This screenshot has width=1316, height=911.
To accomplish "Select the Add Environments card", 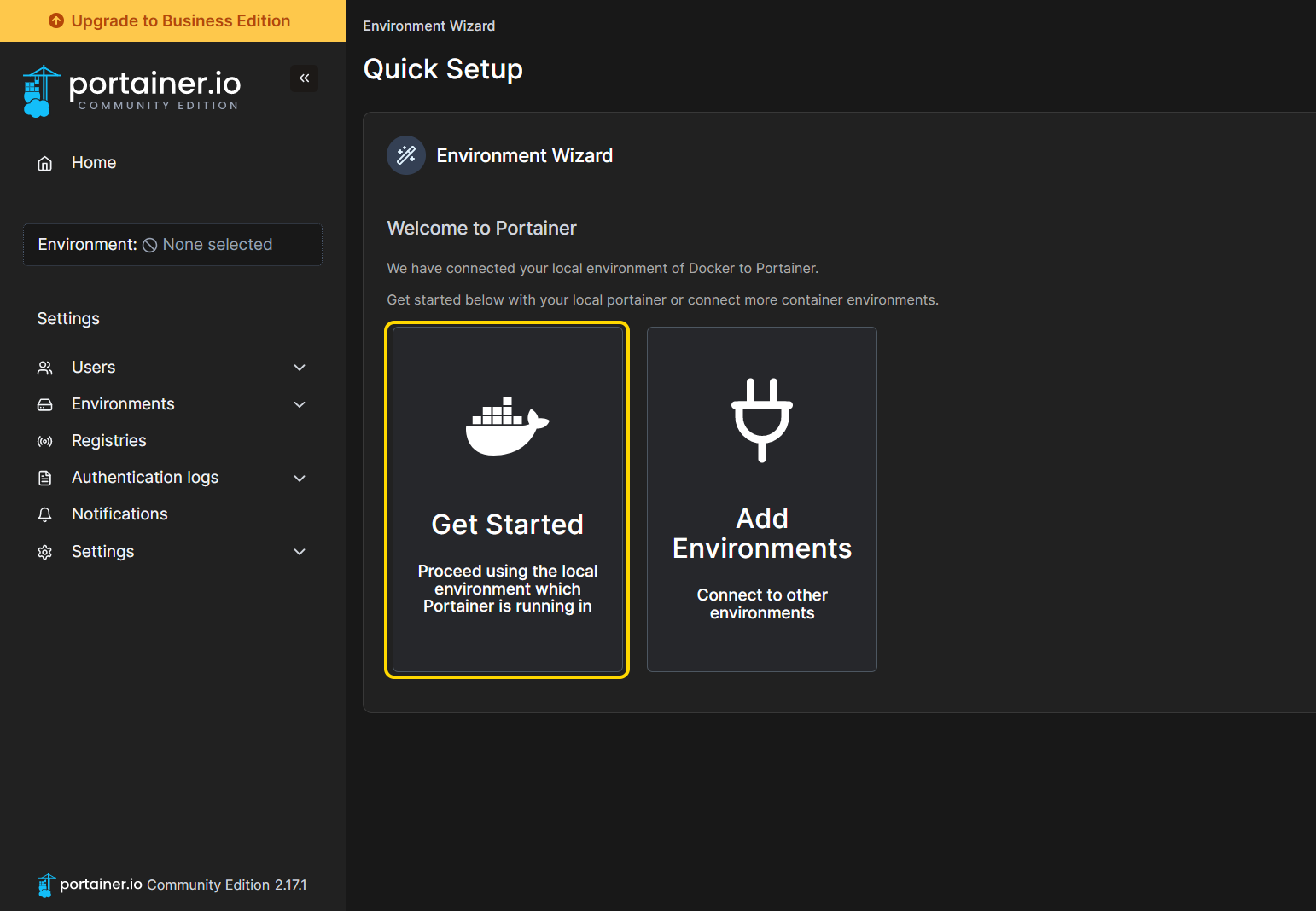I will (x=762, y=500).
